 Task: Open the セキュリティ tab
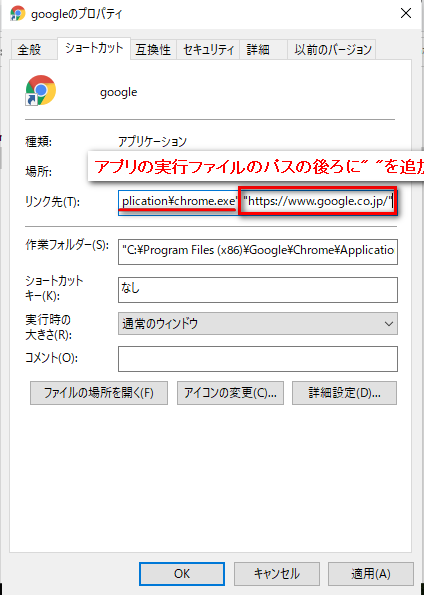(x=208, y=50)
